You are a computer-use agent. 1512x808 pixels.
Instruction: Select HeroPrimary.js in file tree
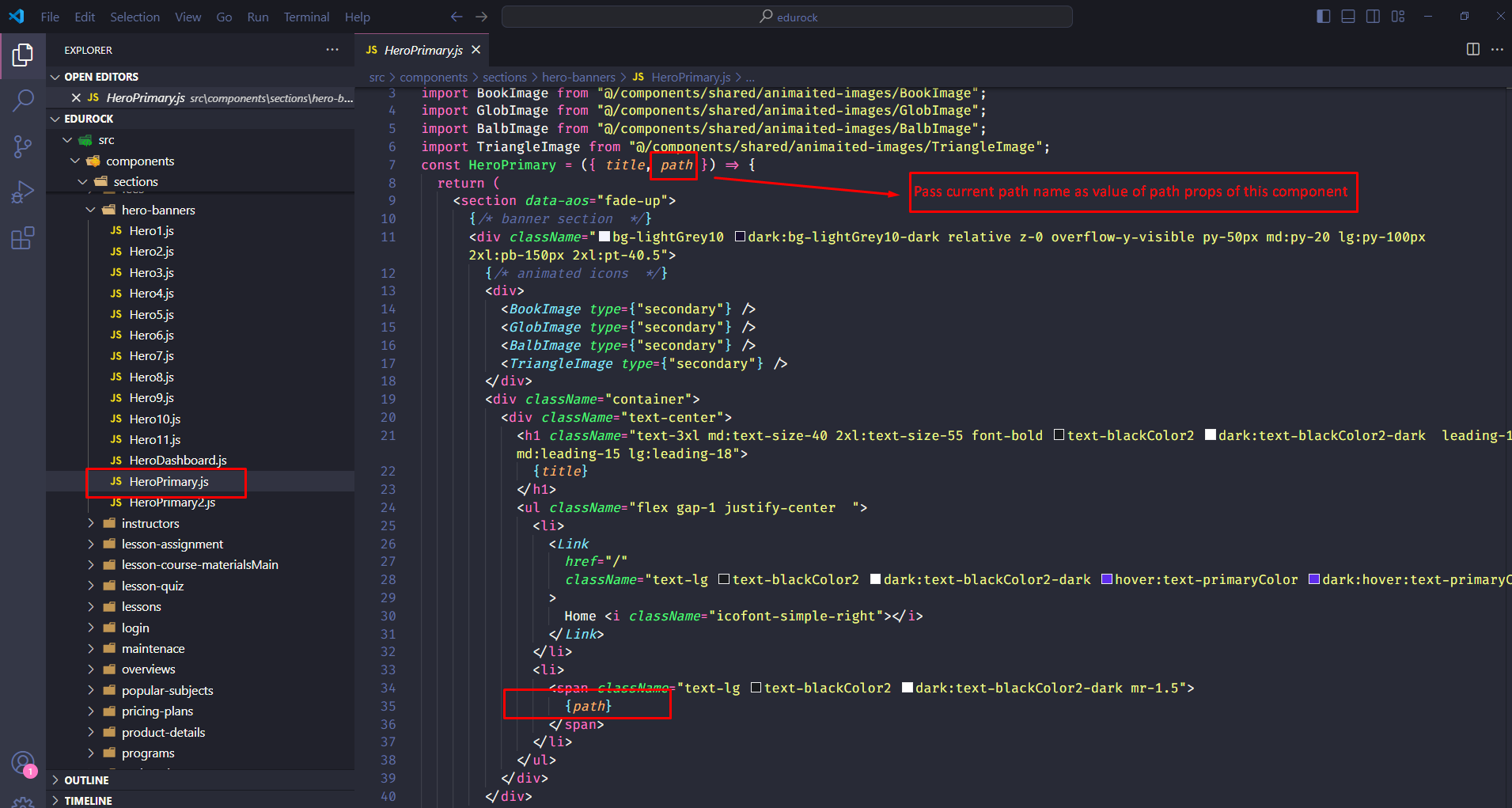coord(200,481)
